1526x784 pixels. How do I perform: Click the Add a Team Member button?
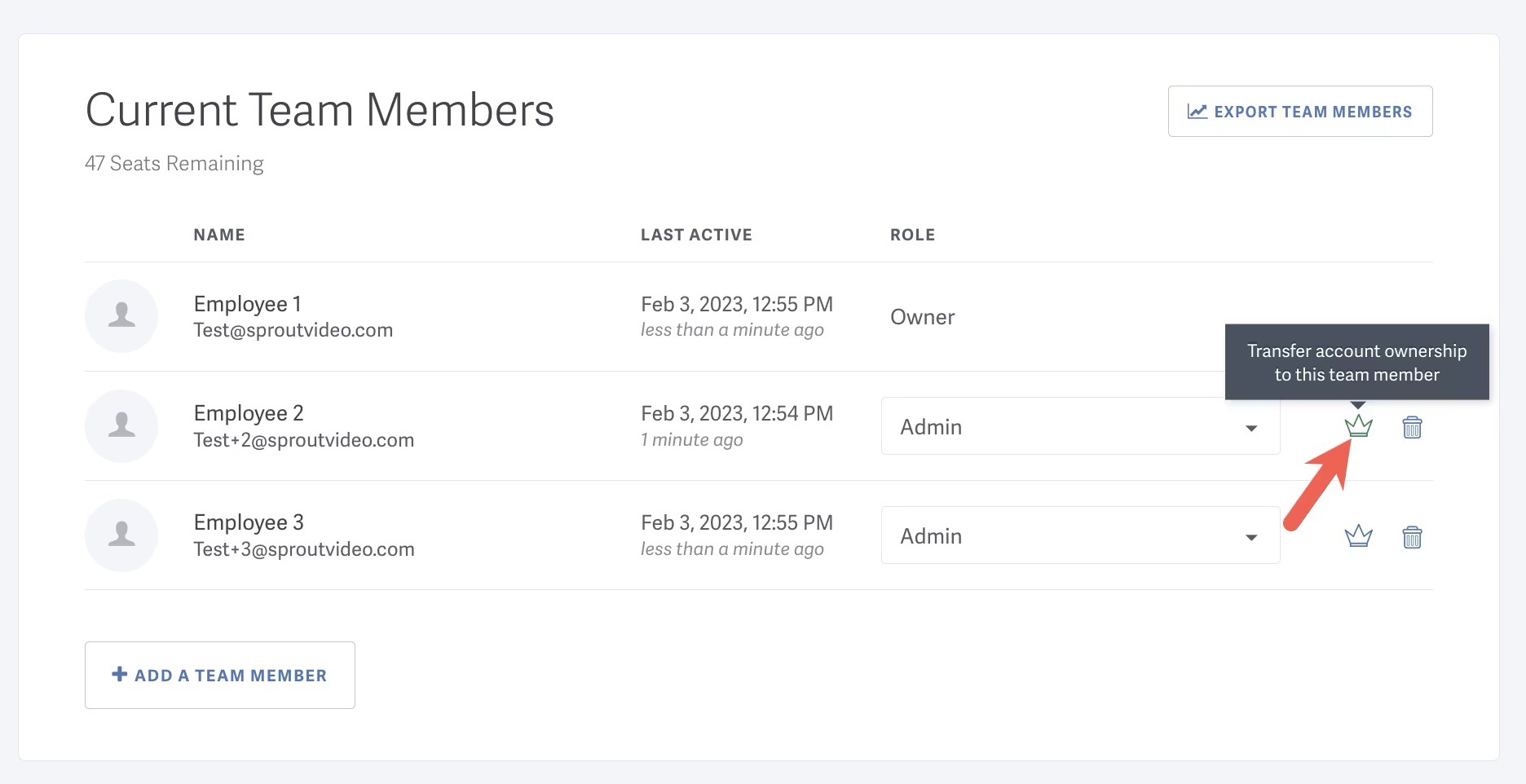[x=219, y=675]
